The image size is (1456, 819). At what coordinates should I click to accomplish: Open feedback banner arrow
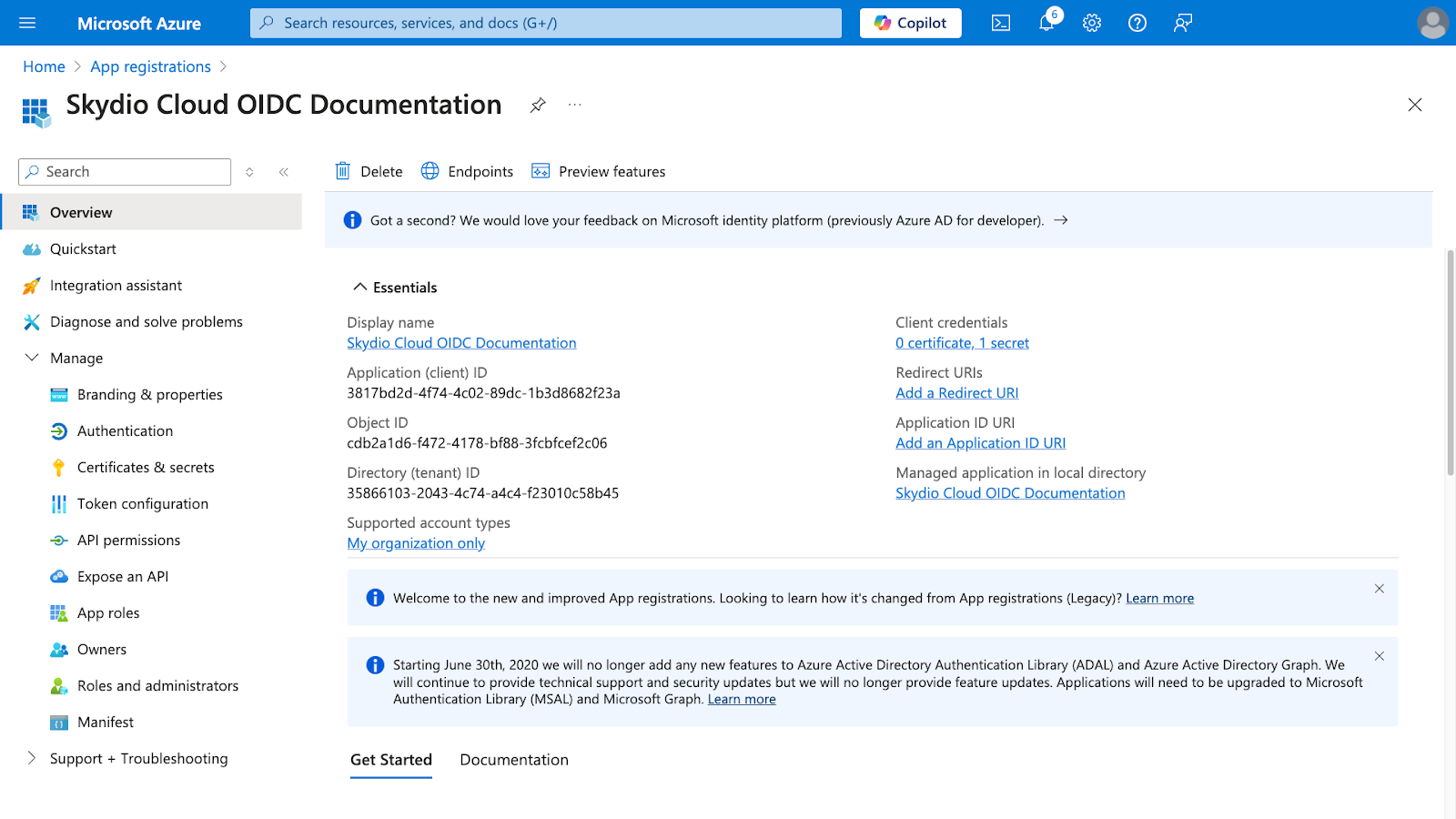1061,220
